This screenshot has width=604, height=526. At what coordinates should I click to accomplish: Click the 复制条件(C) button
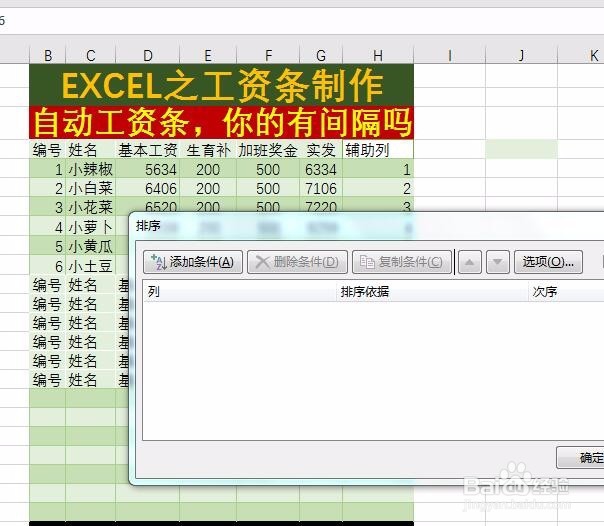[402, 262]
